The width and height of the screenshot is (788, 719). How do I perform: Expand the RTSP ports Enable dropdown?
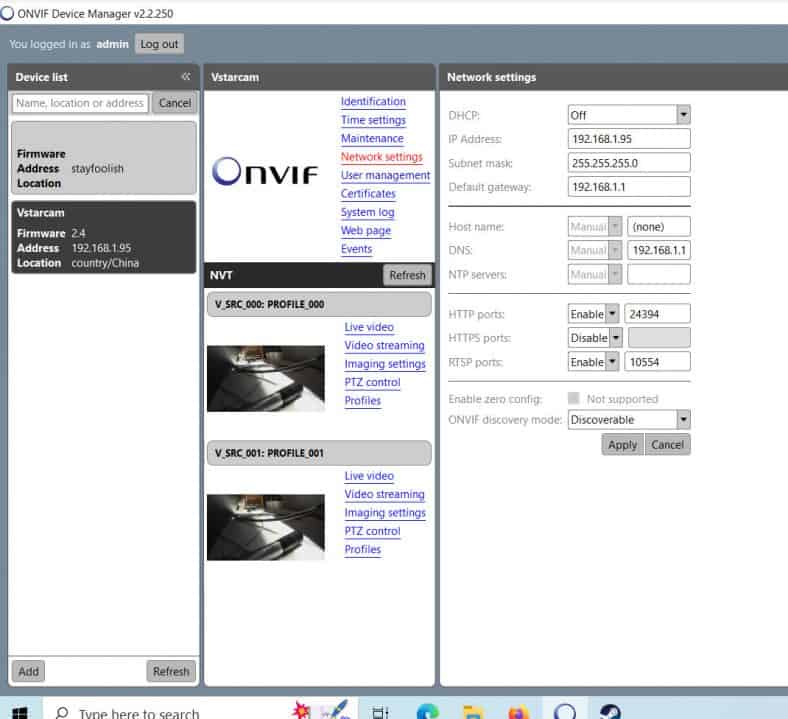[611, 362]
